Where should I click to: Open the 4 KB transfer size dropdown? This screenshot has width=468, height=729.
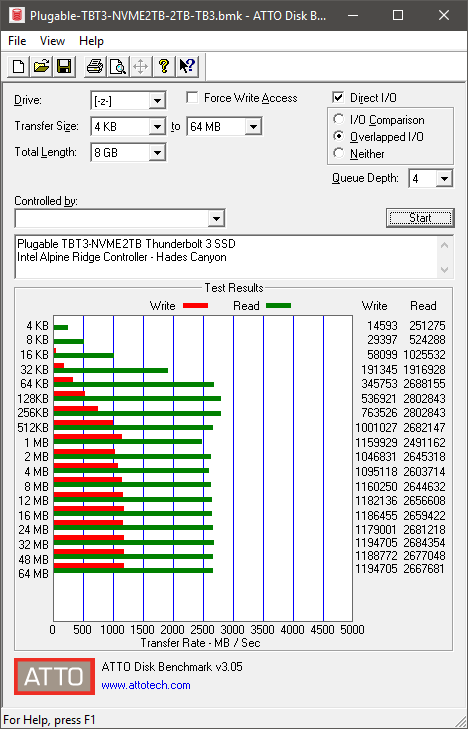(x=158, y=126)
